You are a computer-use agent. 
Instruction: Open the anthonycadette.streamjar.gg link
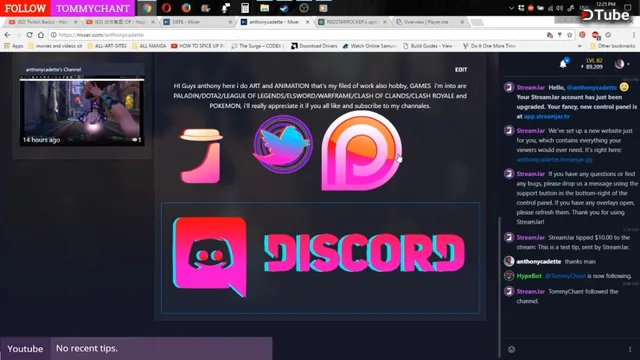click(554, 160)
